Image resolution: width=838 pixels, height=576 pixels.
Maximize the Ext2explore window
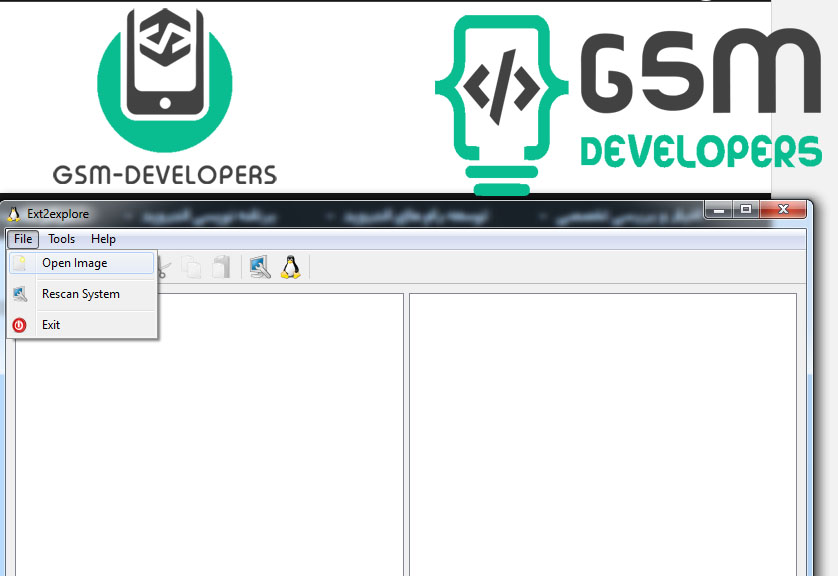746,209
